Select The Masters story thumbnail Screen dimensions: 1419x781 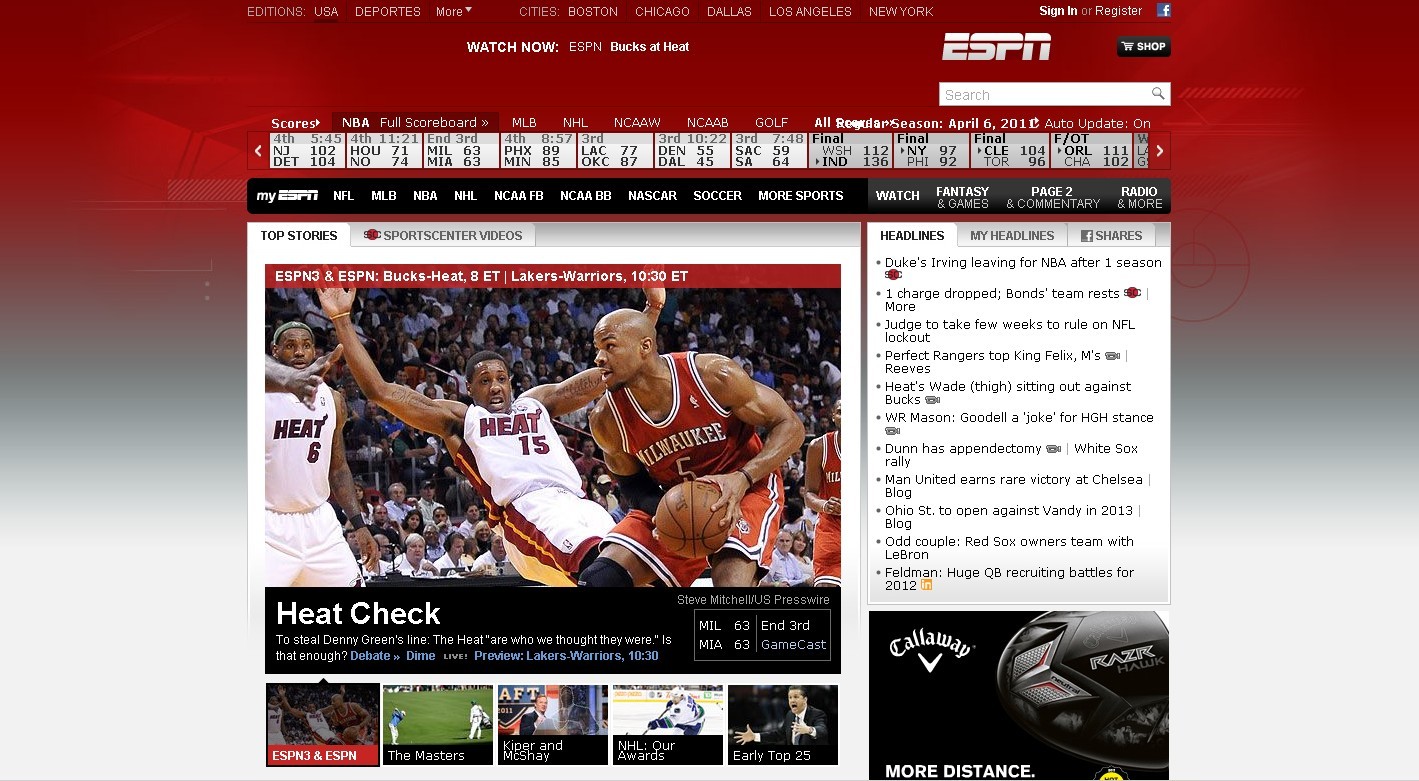(x=438, y=725)
